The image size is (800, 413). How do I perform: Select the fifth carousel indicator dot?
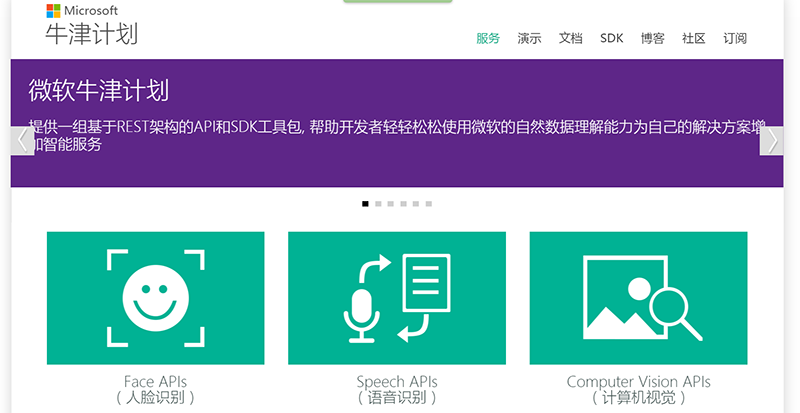(416, 204)
